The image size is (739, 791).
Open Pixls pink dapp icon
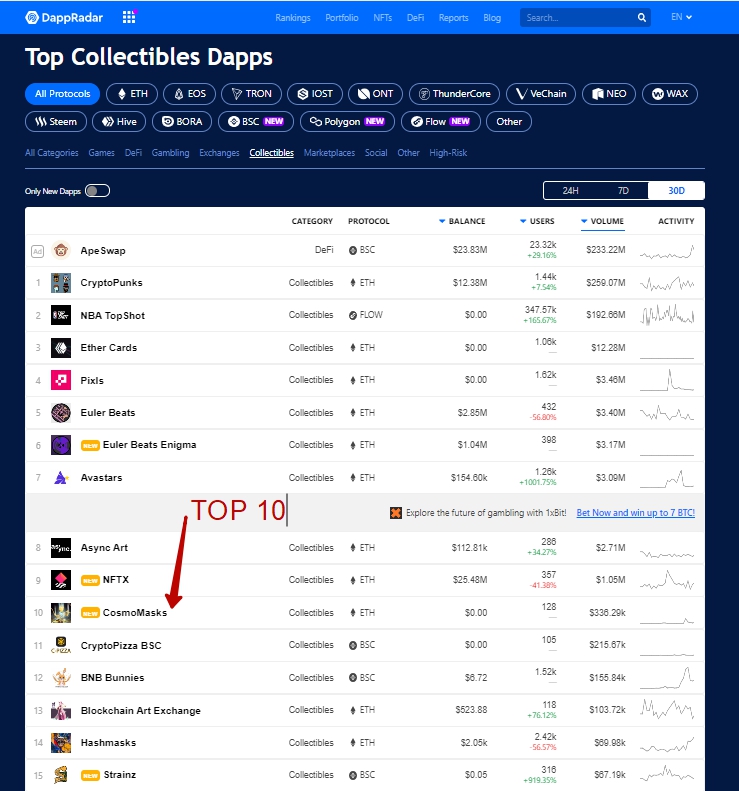61,380
